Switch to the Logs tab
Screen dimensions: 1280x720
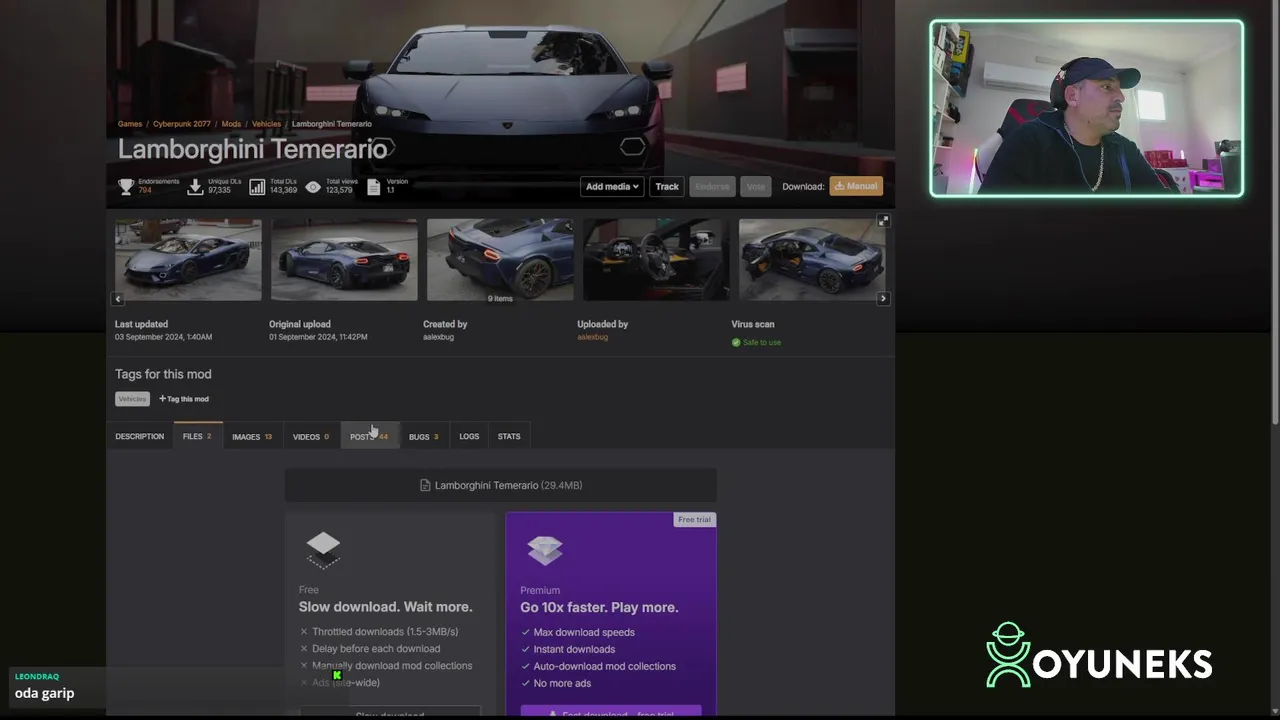(x=469, y=437)
